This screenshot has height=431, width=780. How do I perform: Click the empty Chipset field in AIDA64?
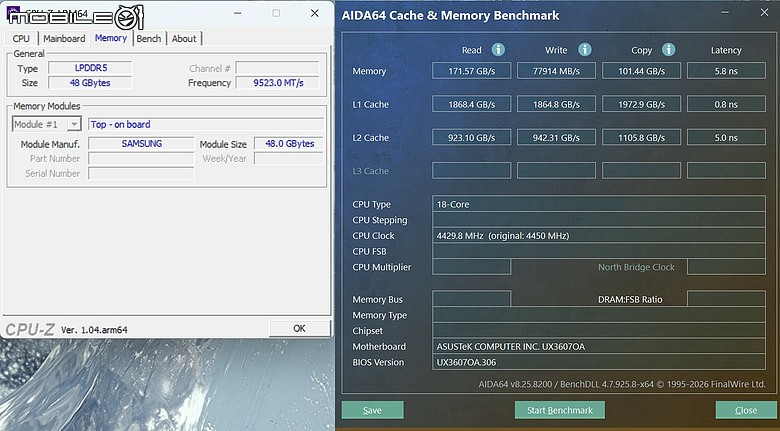coord(599,330)
